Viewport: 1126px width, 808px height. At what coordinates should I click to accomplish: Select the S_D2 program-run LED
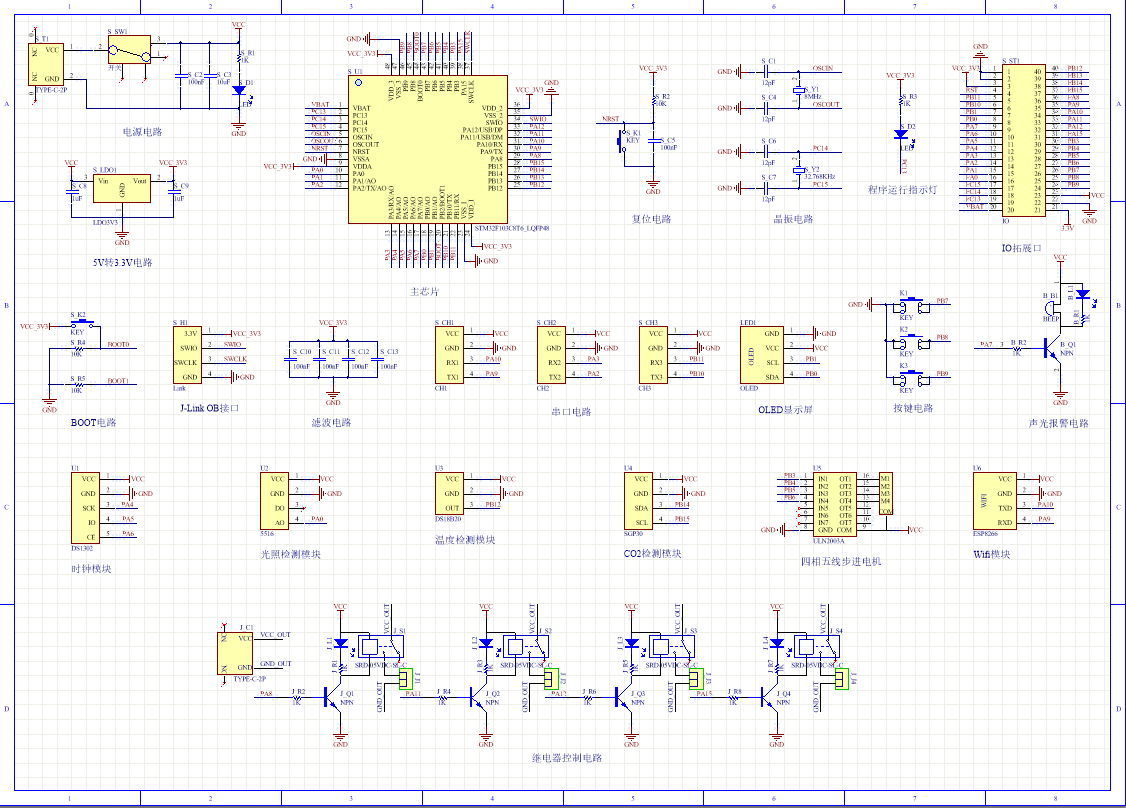[x=901, y=134]
